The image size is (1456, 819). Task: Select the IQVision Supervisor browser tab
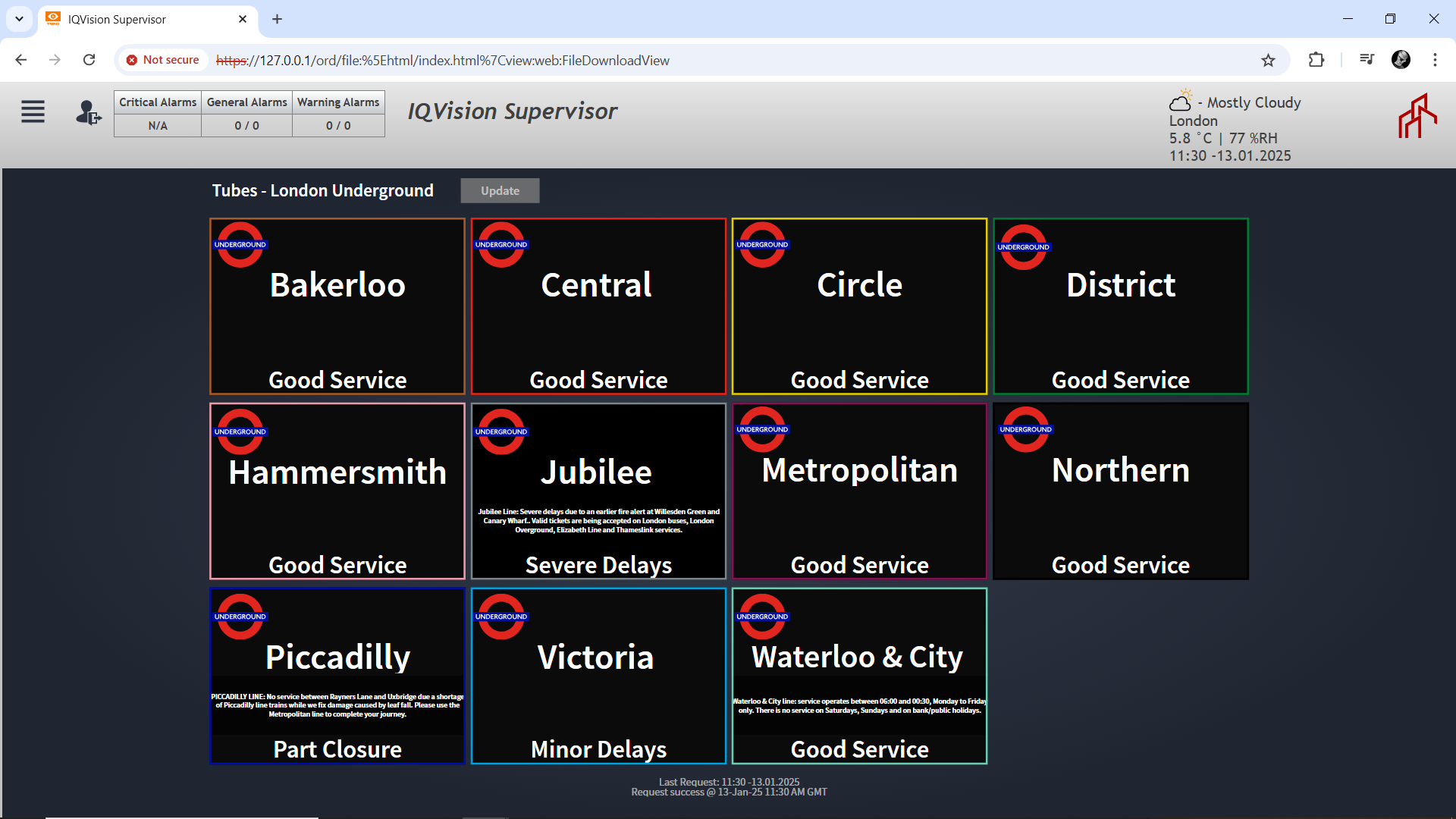148,19
